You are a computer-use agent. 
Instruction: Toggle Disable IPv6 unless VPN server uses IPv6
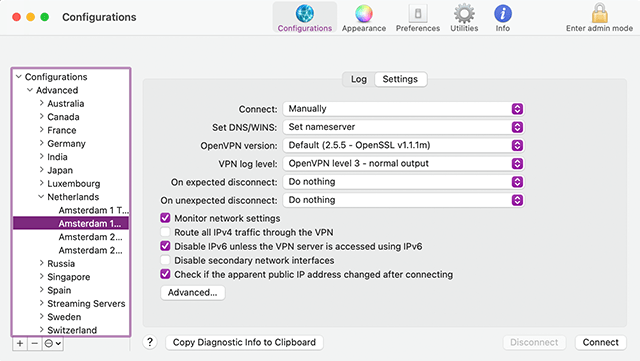165,246
